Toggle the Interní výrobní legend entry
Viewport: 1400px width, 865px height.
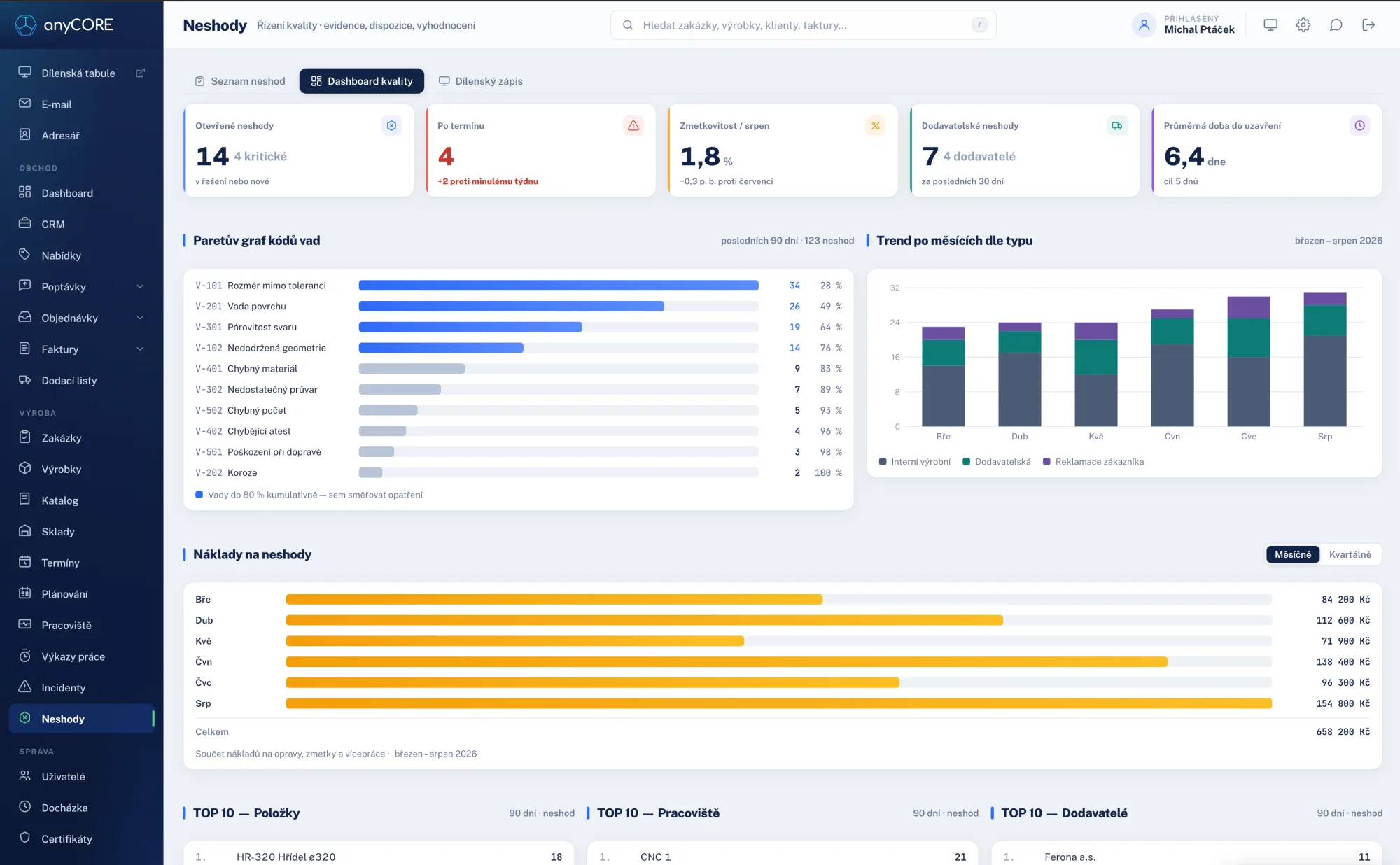[x=915, y=462]
